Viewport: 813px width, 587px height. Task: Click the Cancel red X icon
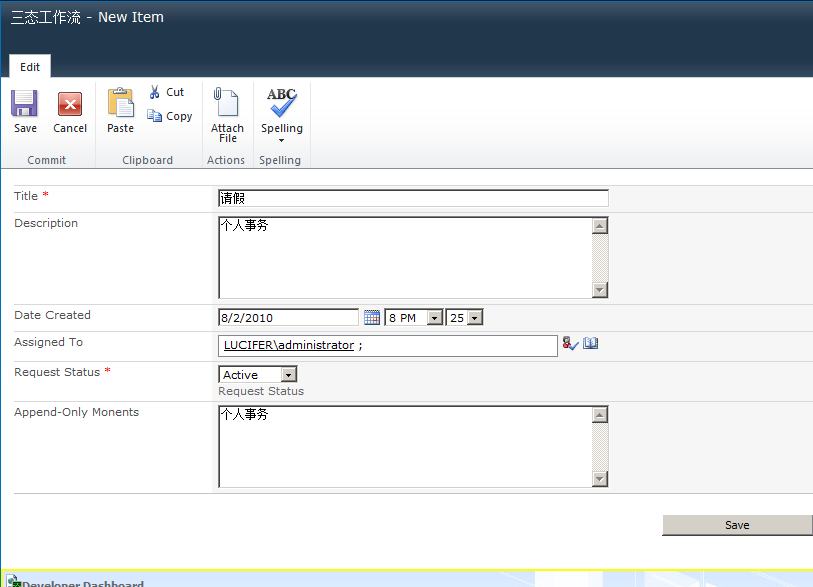click(x=70, y=104)
